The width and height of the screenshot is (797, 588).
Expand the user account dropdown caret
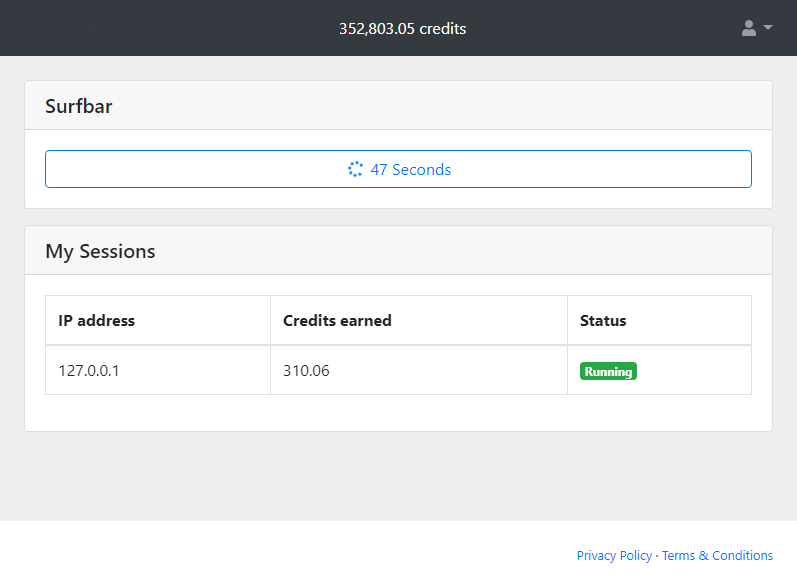click(x=768, y=28)
